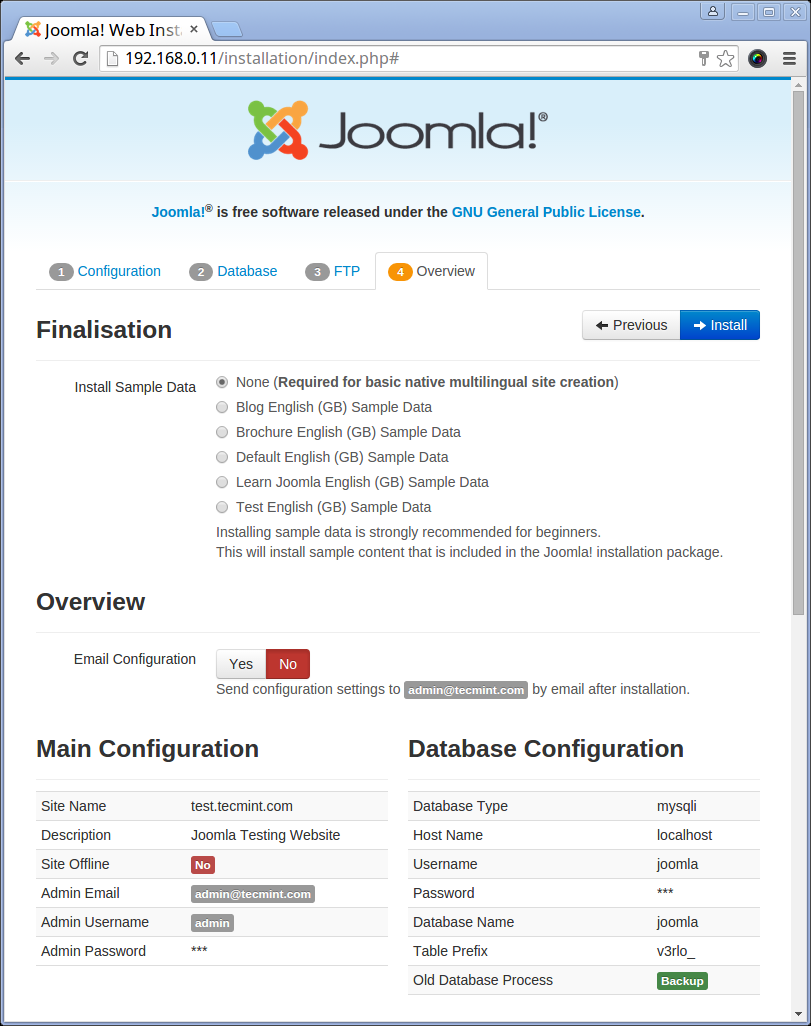Viewport: 811px width, 1026px height.
Task: Set Email Configuration to No
Action: point(288,664)
